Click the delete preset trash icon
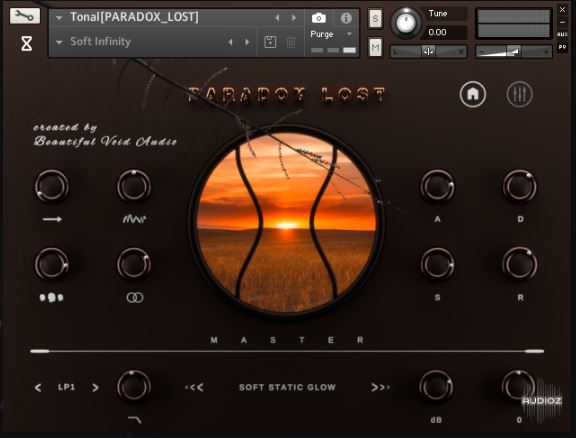Image resolution: width=576 pixels, height=438 pixels. pos(291,42)
